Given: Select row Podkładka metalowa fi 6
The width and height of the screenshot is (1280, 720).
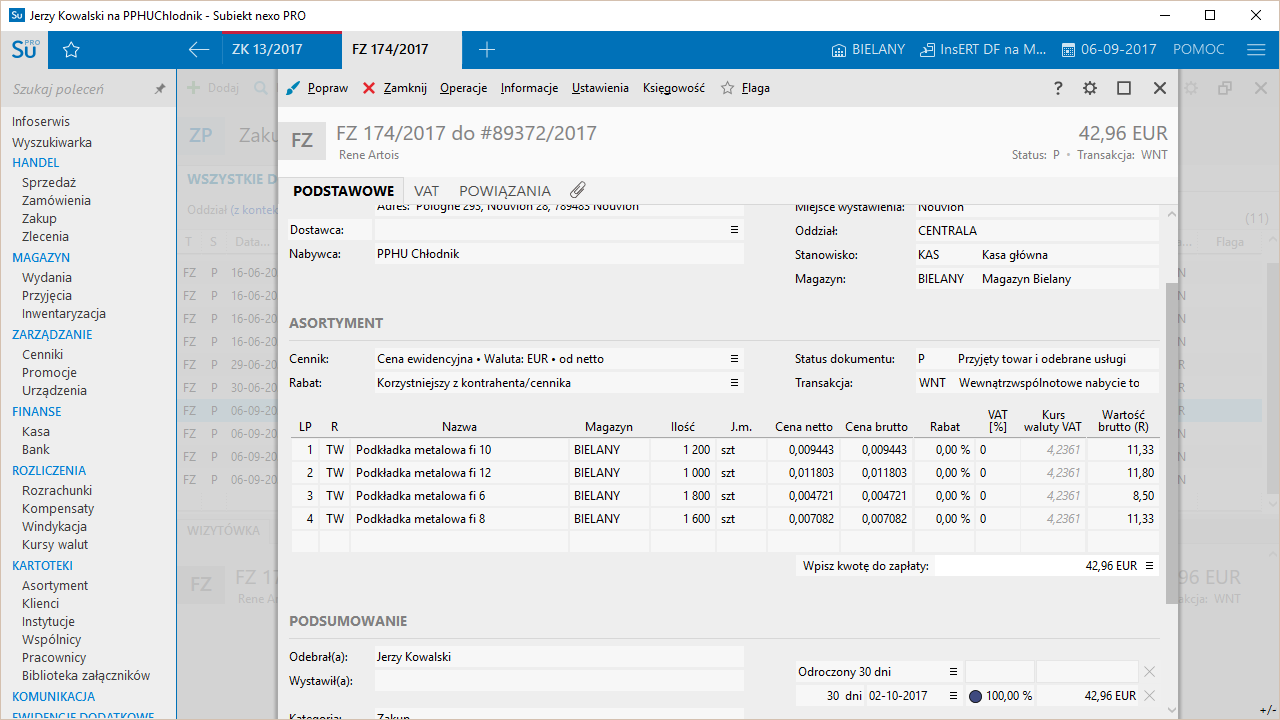Looking at the screenshot, I should (x=725, y=496).
